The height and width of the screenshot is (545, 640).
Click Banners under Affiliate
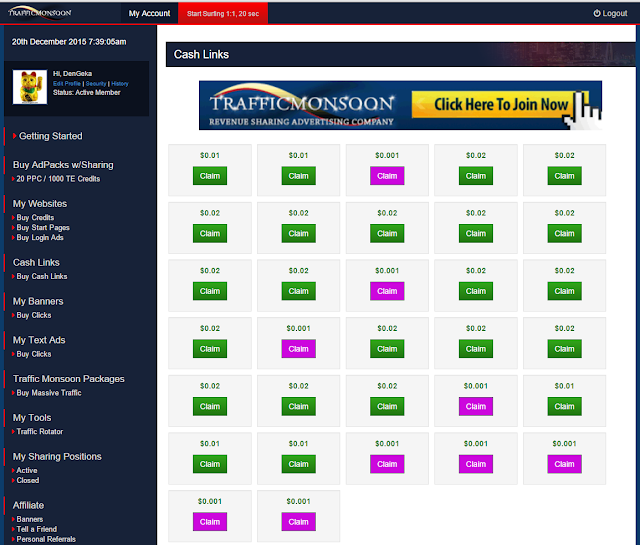tap(30, 519)
